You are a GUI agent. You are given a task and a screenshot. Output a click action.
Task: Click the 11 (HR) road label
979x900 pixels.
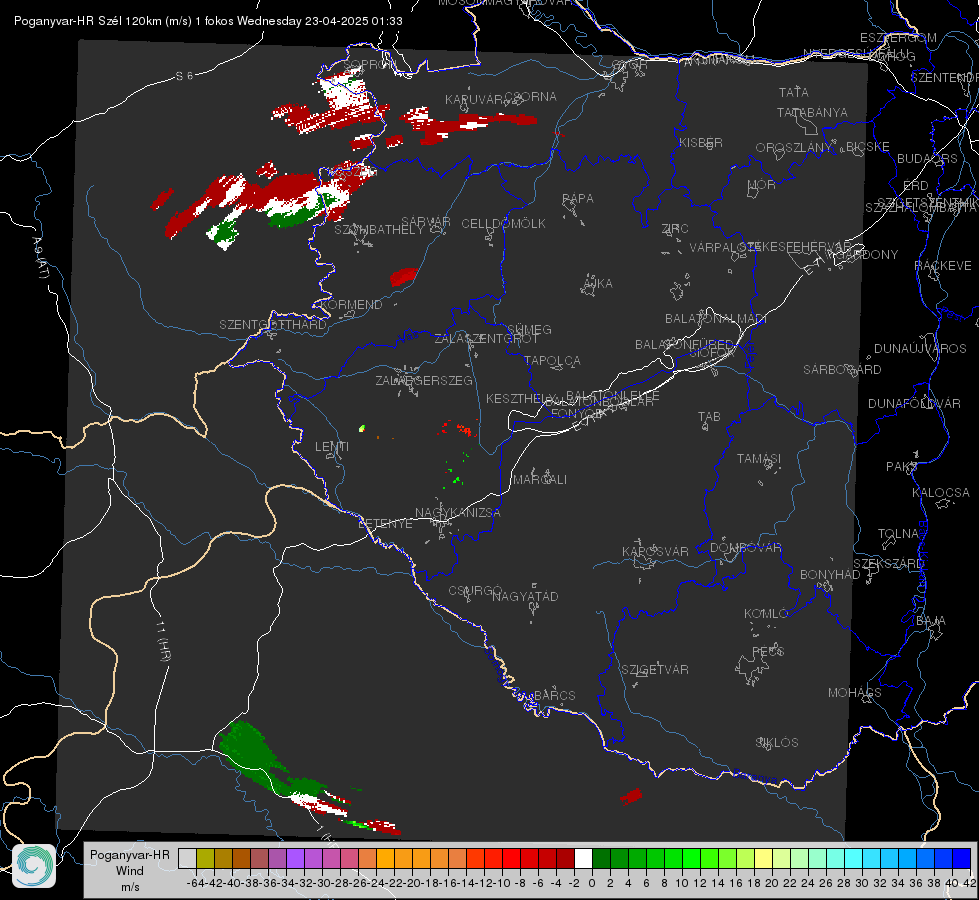(162, 641)
